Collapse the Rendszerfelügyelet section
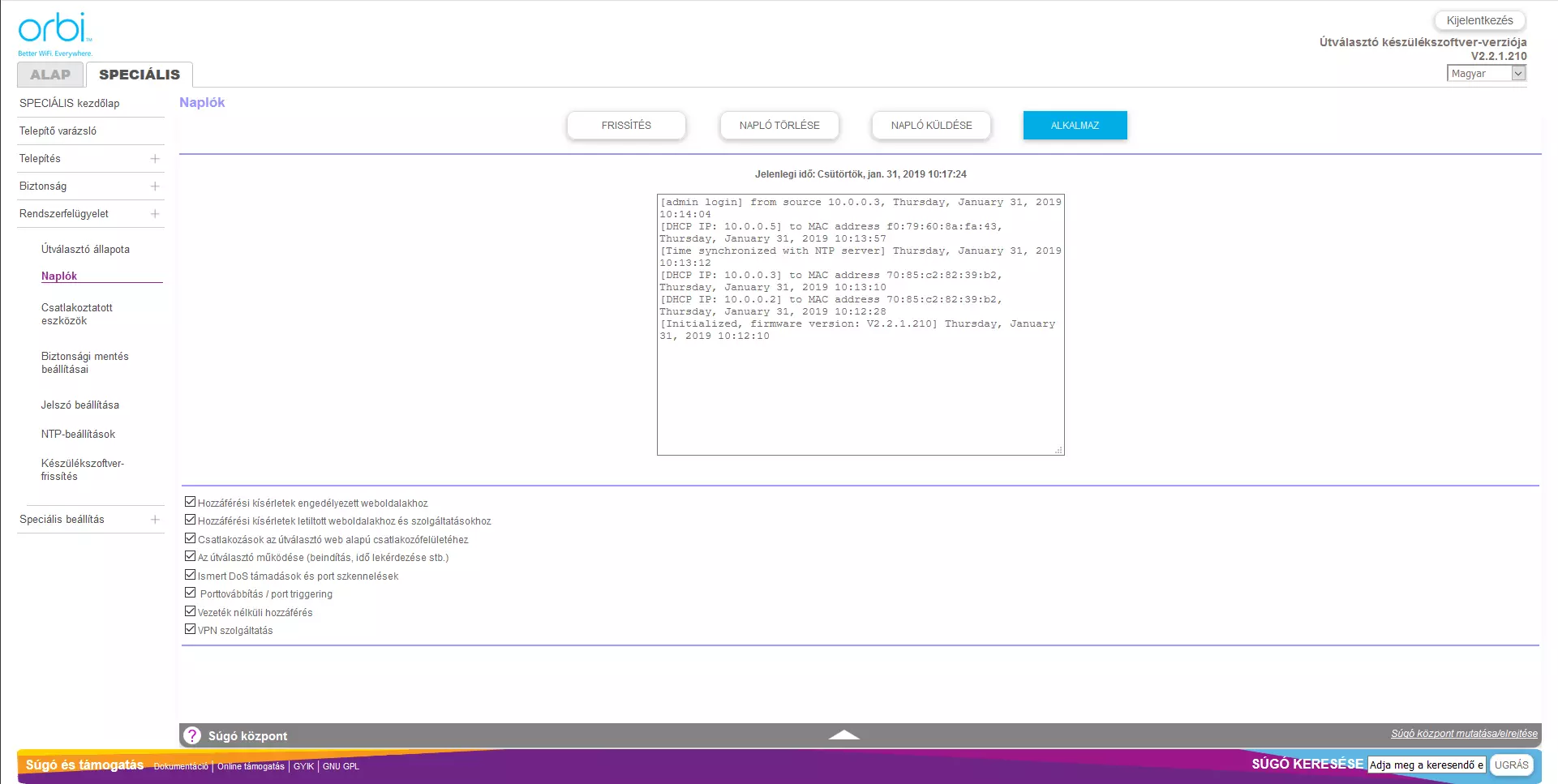Image resolution: width=1558 pixels, height=784 pixels. coord(155,214)
